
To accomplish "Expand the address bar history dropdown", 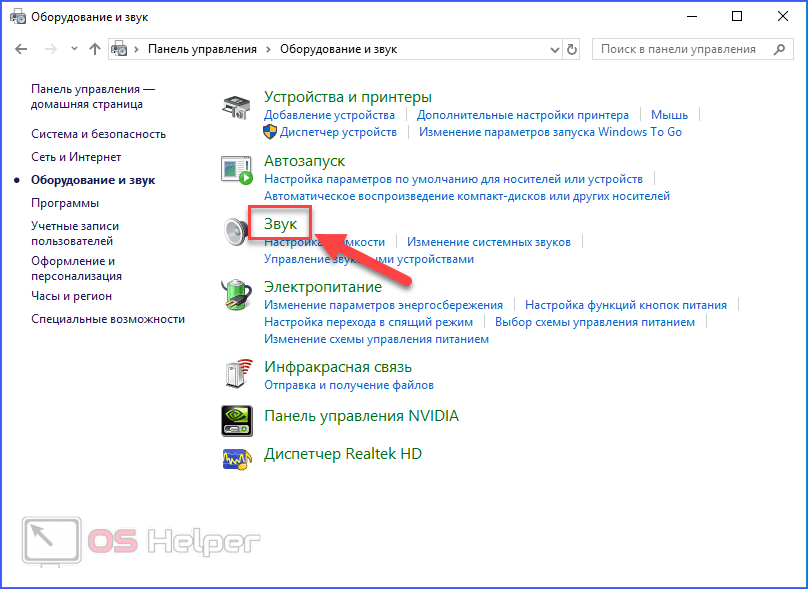I will pos(554,49).
